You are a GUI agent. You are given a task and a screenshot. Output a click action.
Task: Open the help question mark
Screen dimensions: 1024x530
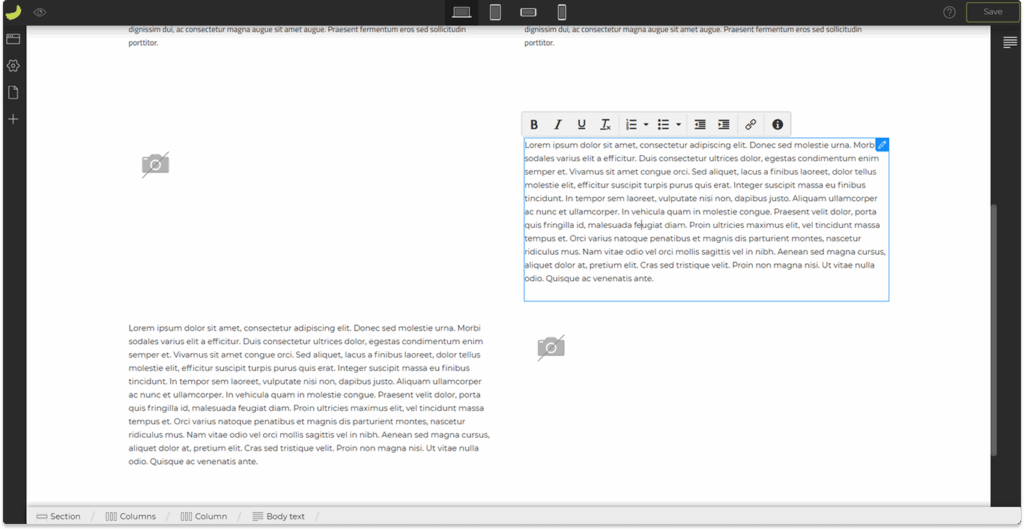[949, 12]
